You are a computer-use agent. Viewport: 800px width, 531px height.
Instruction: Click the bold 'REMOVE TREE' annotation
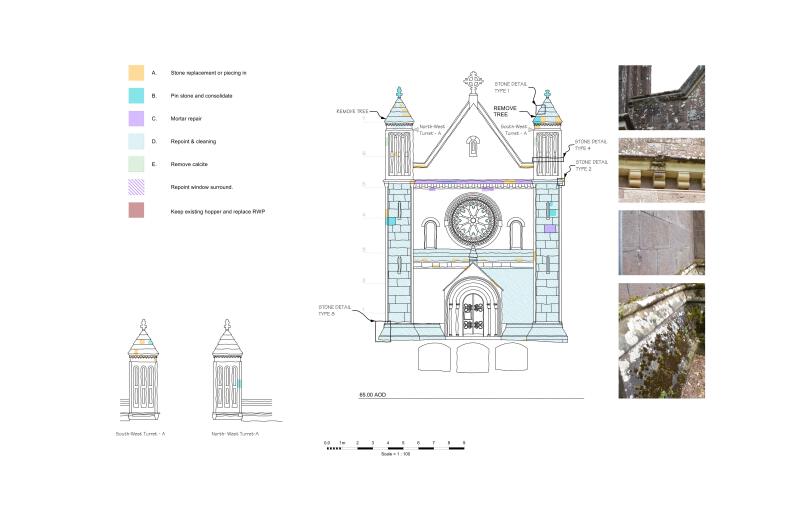(x=505, y=111)
